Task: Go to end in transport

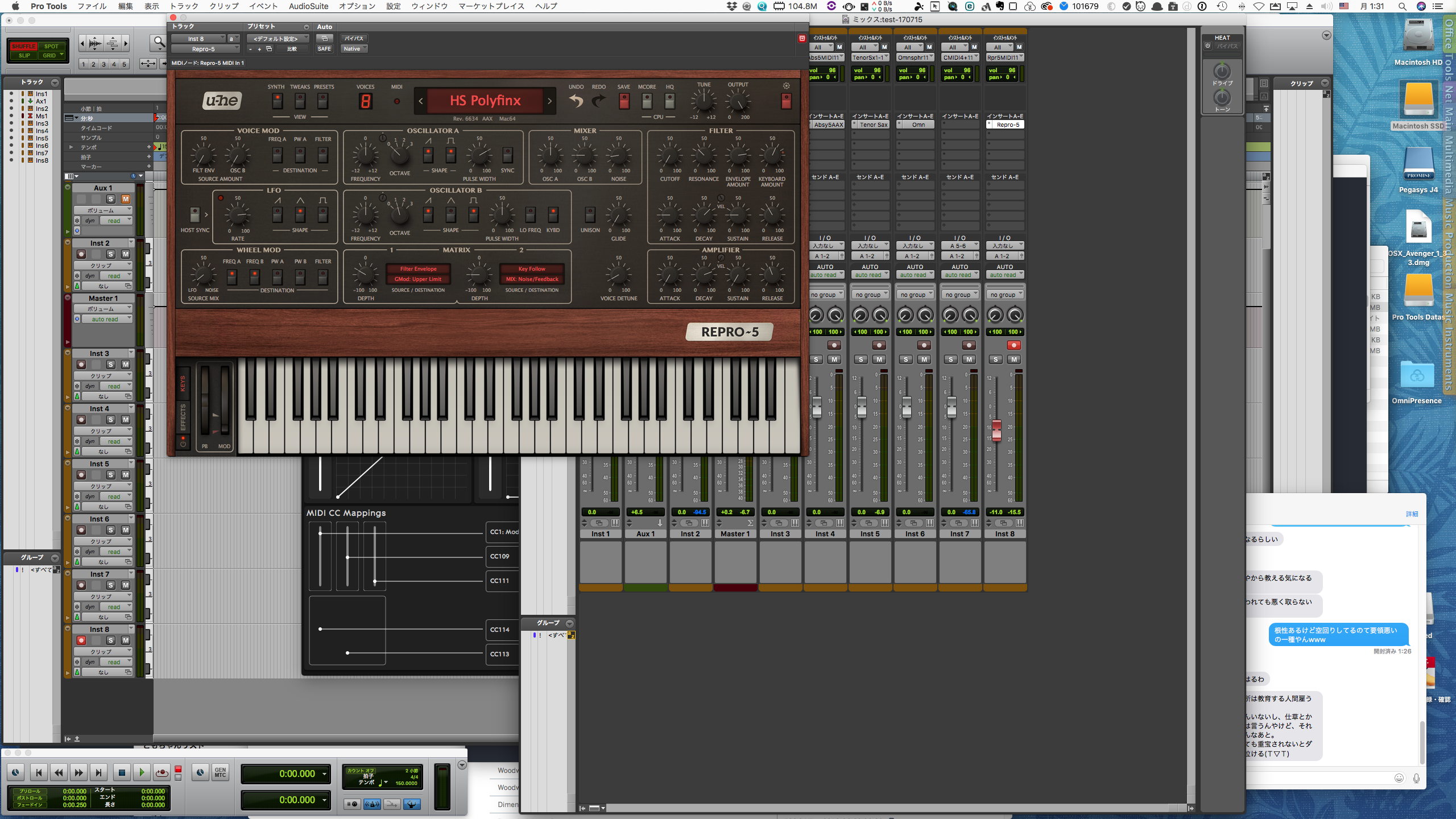Action: (99, 772)
